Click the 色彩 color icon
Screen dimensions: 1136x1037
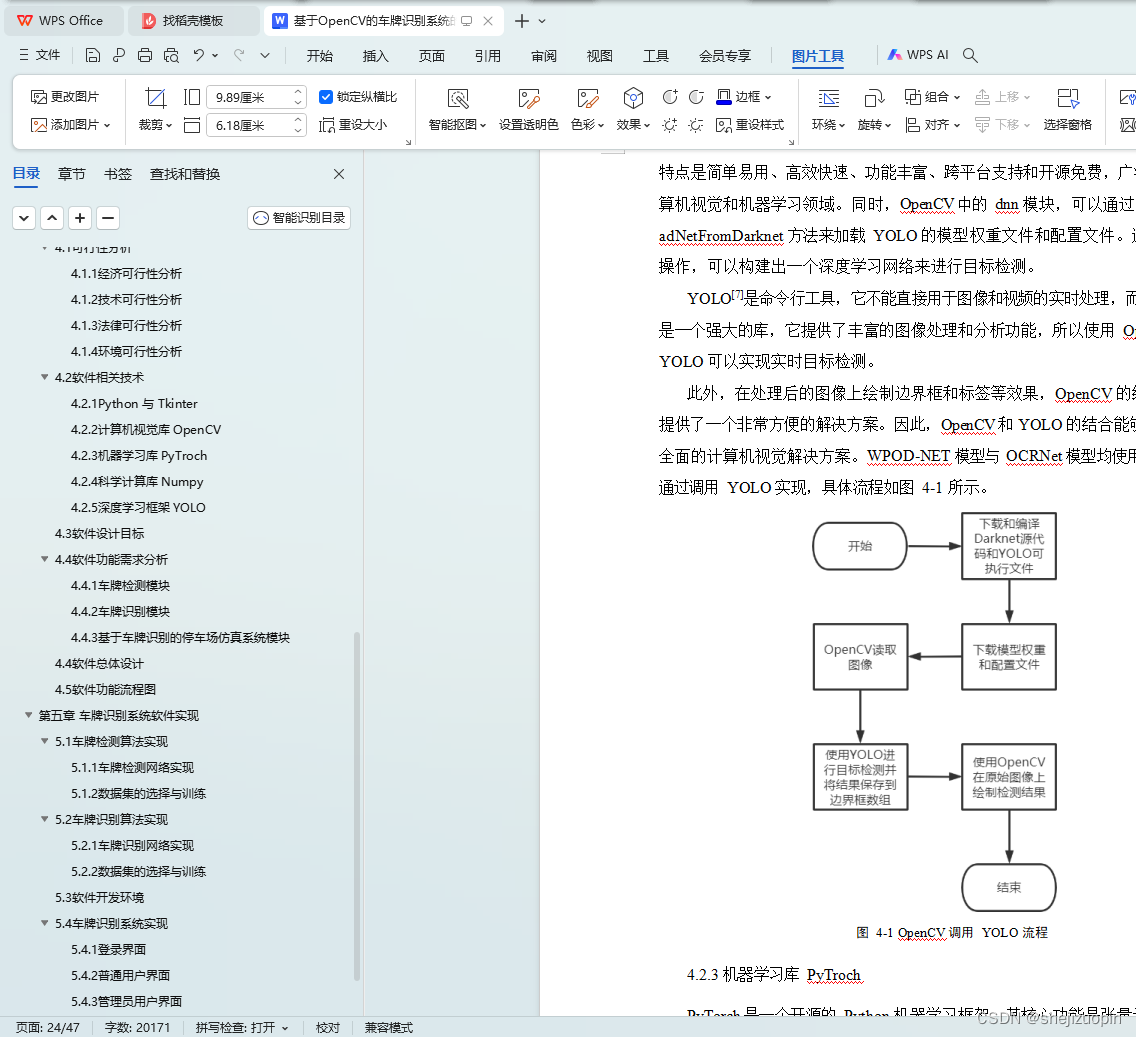(x=588, y=99)
